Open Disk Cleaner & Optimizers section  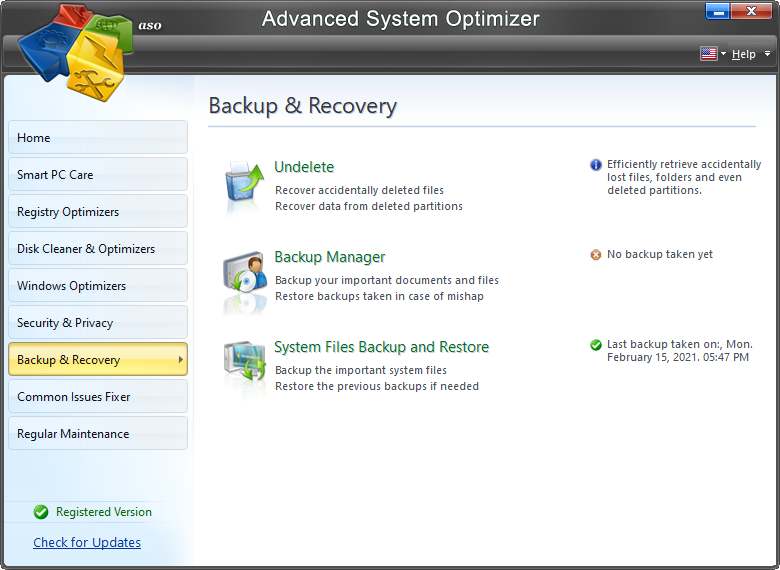click(98, 249)
